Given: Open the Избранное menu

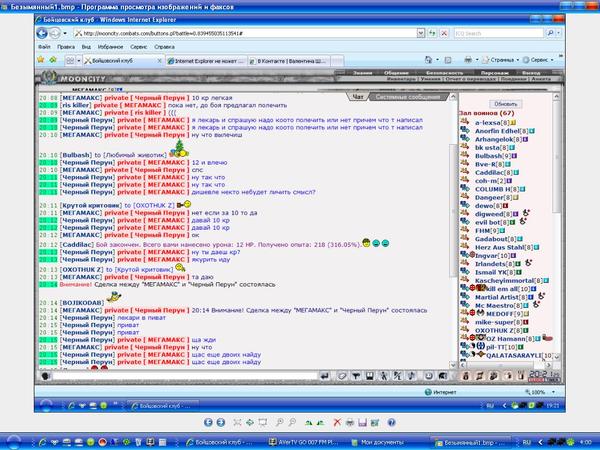Looking at the screenshot, I should 110,47.
